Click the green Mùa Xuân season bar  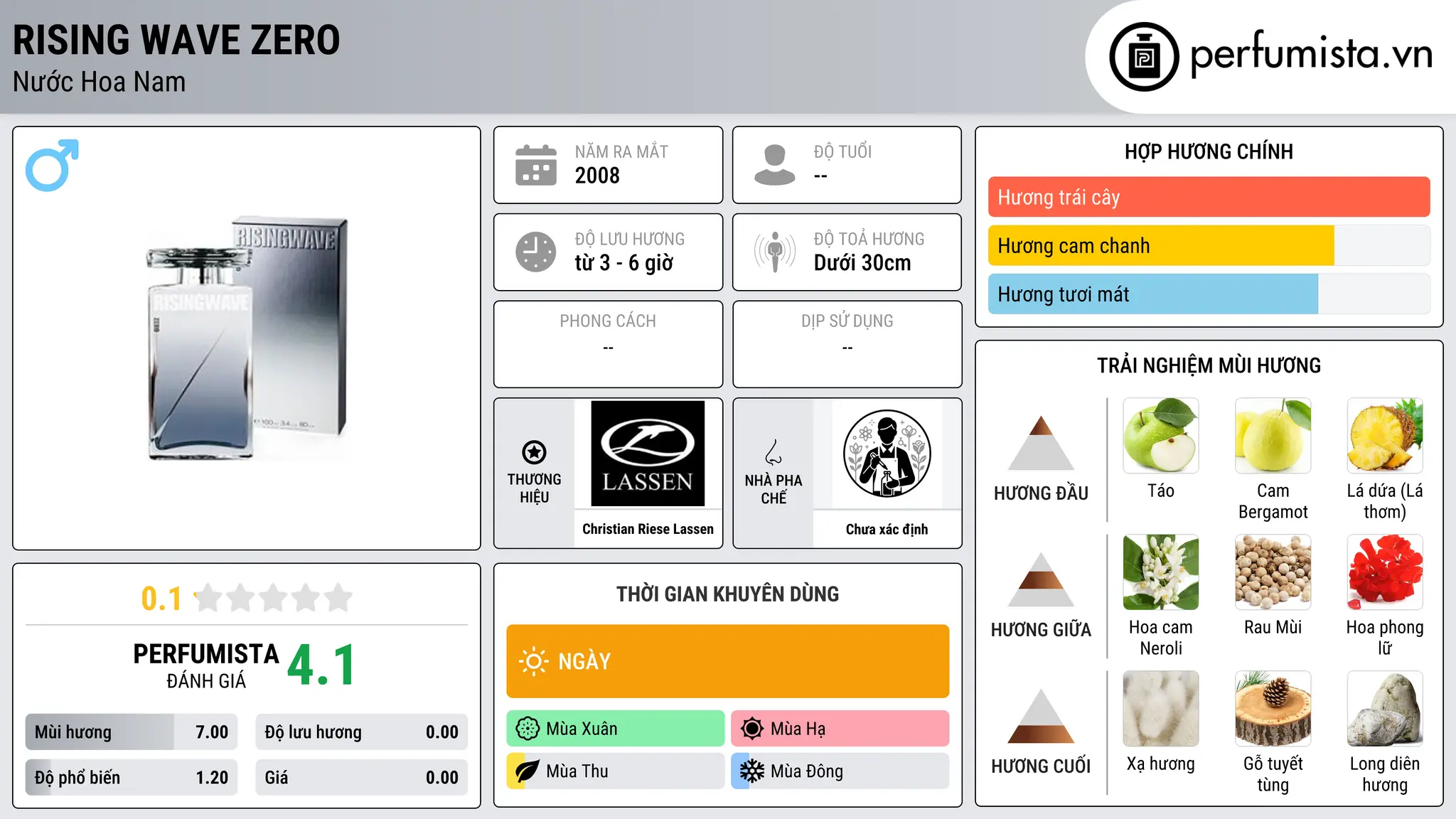click(616, 729)
